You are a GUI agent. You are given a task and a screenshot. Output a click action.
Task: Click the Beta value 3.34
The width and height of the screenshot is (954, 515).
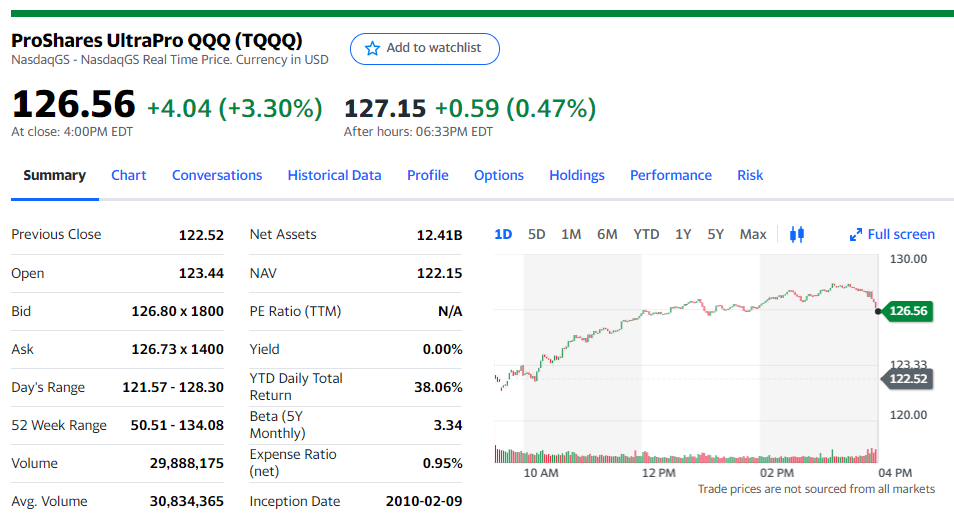pos(448,425)
